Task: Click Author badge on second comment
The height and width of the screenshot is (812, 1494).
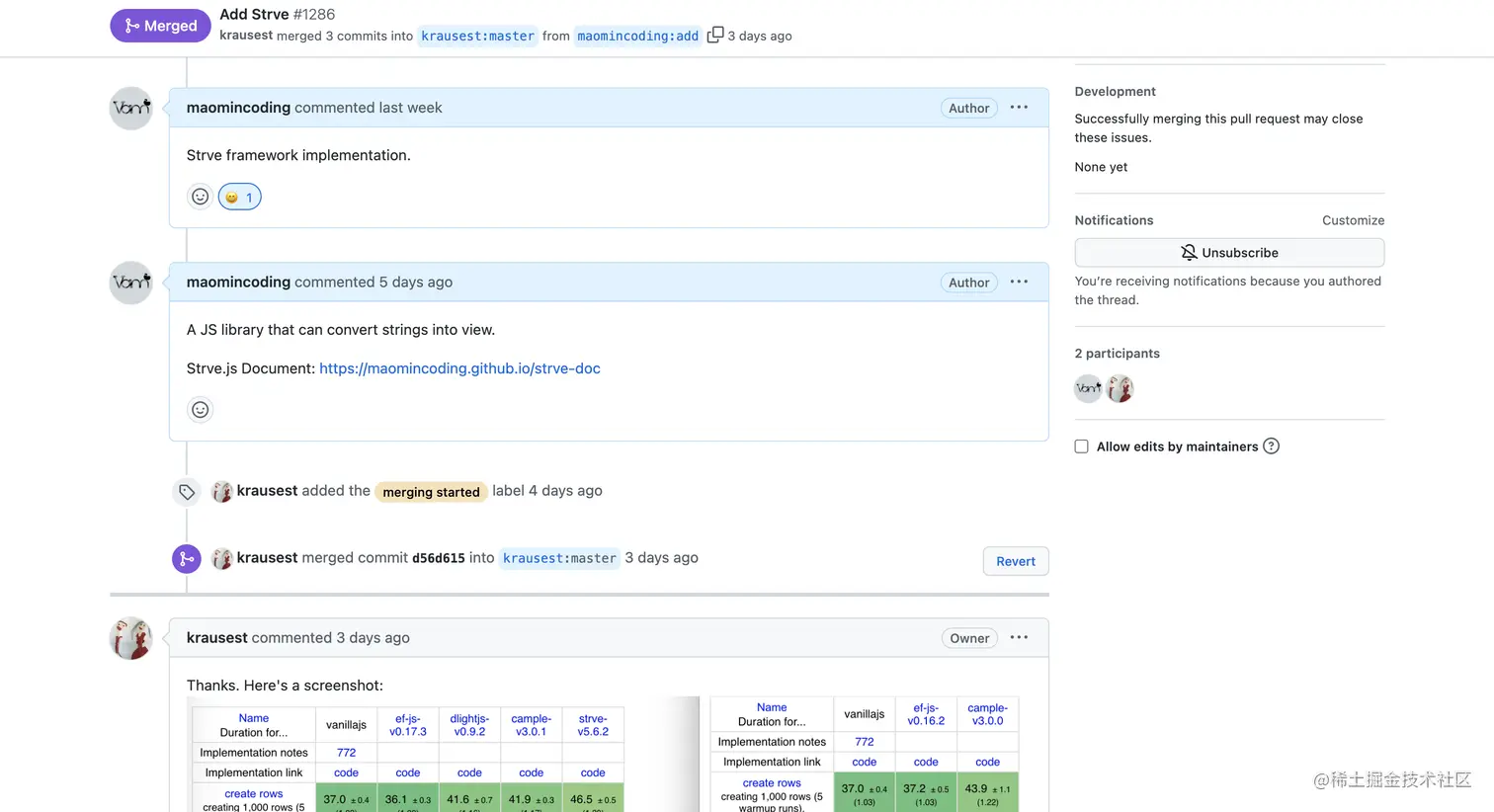Action: coord(969,284)
